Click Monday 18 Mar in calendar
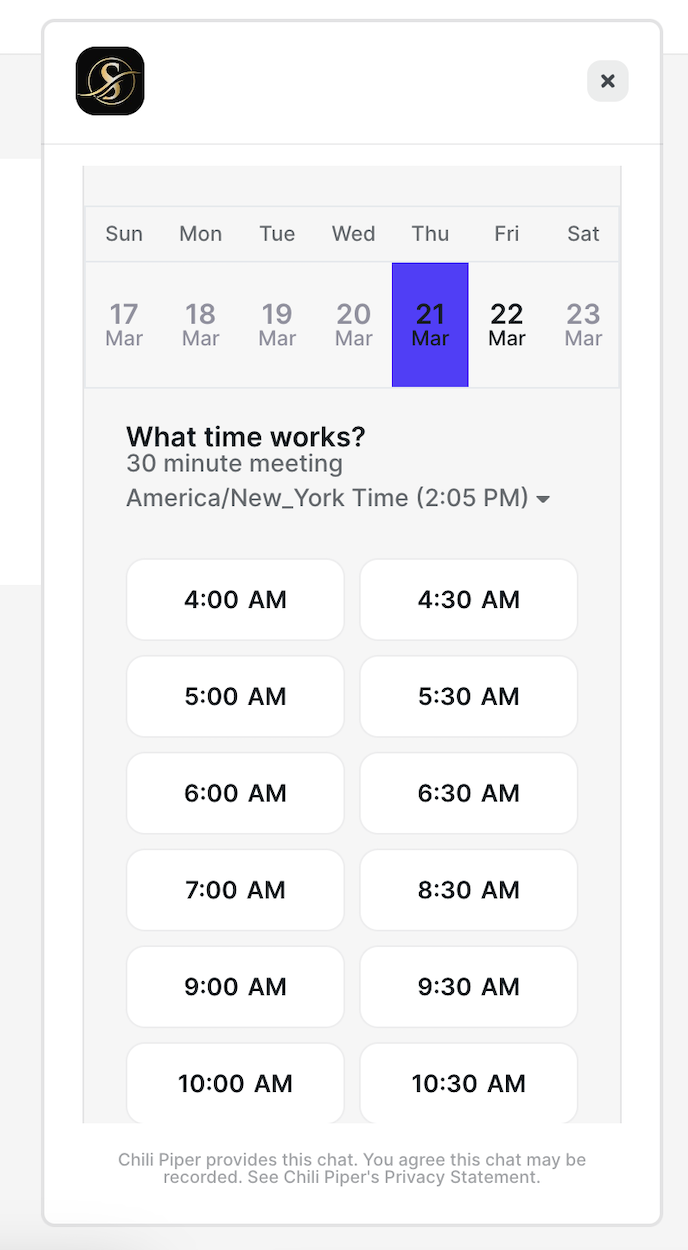 201,324
